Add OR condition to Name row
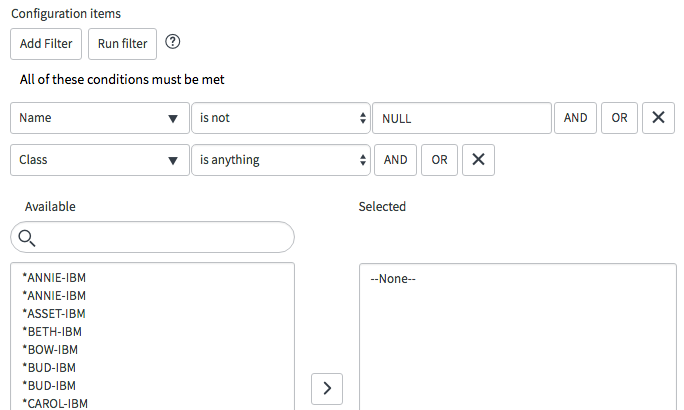The image size is (684, 410). click(x=619, y=118)
